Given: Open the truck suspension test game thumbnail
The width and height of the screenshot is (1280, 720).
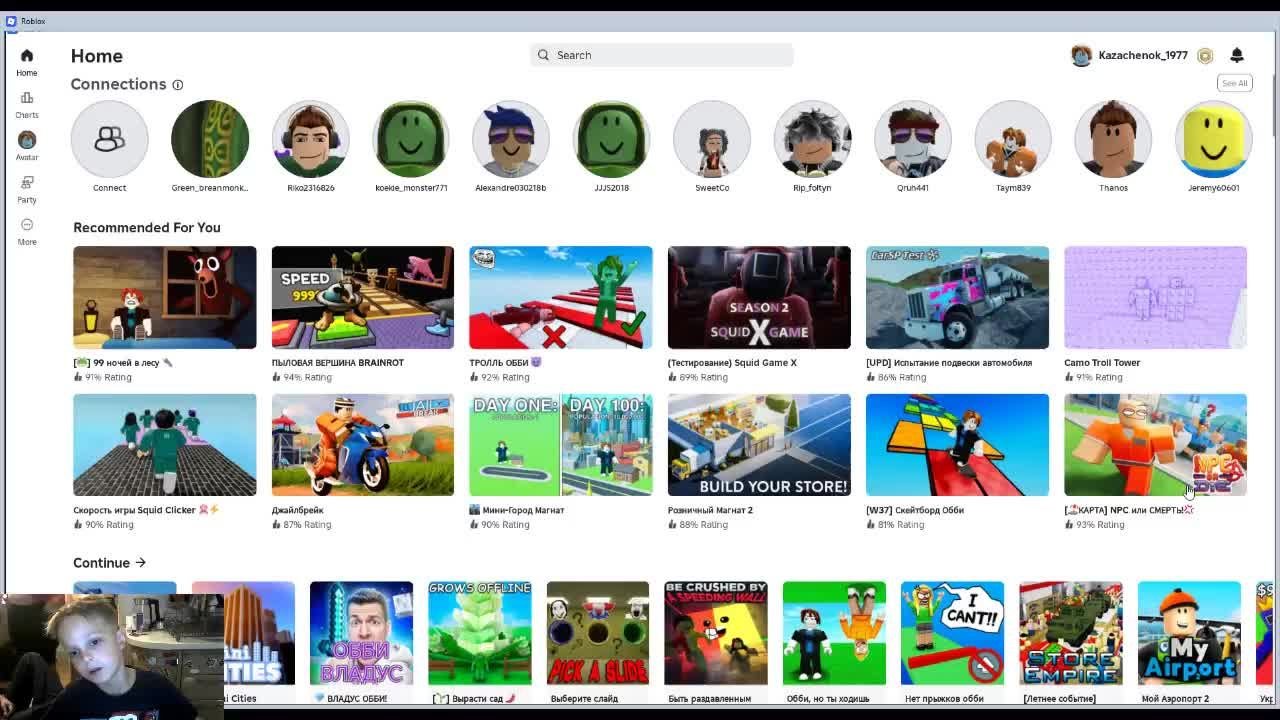Looking at the screenshot, I should point(957,297).
